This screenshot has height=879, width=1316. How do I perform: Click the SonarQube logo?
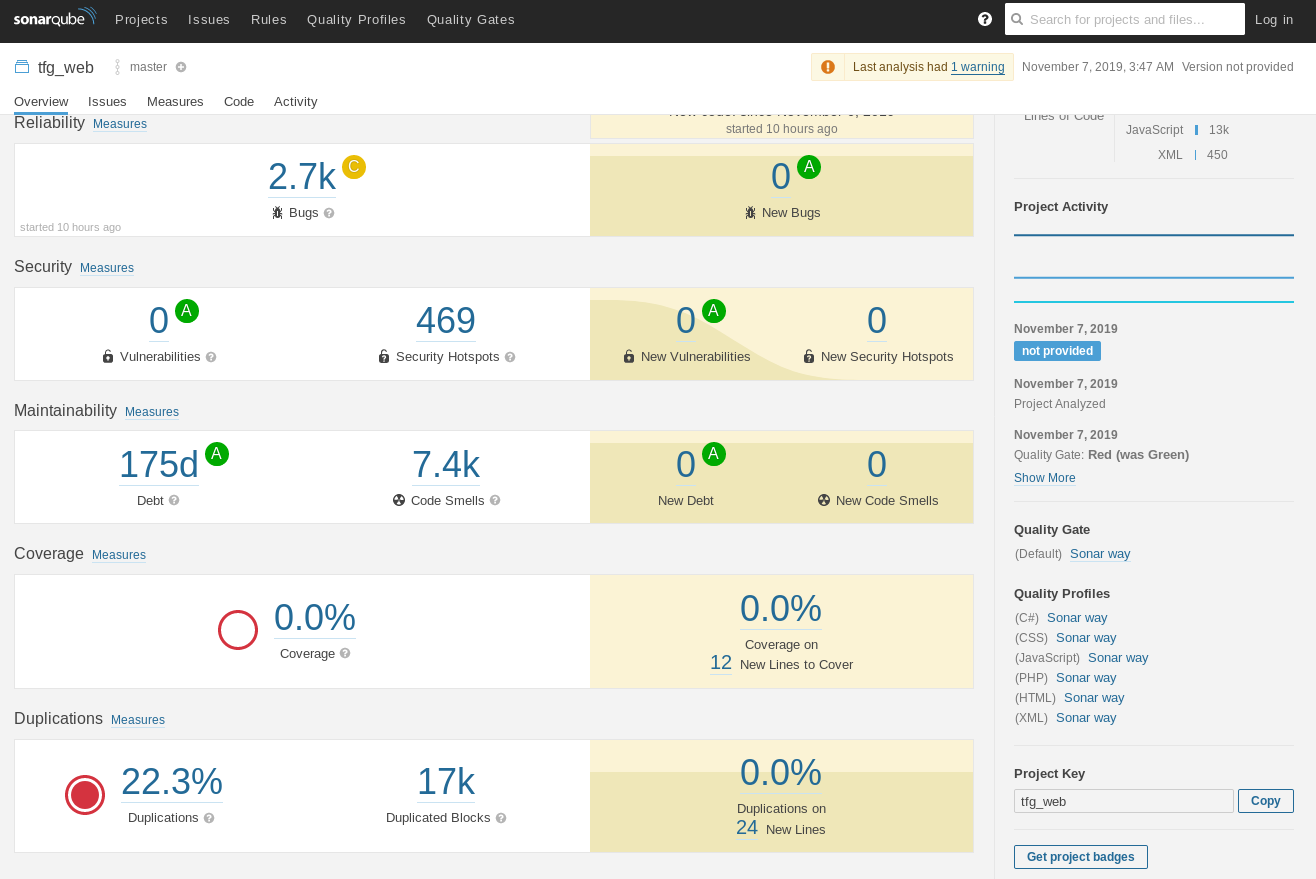tap(55, 17)
